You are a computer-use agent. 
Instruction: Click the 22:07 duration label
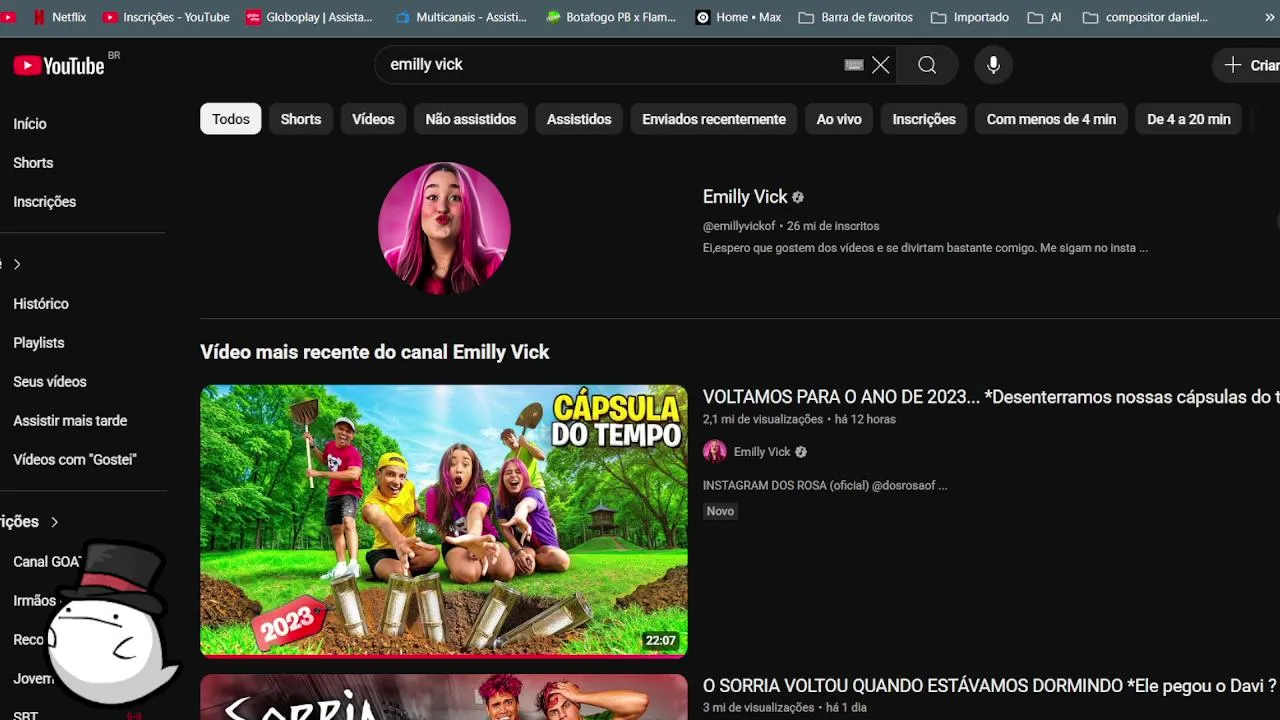(661, 641)
